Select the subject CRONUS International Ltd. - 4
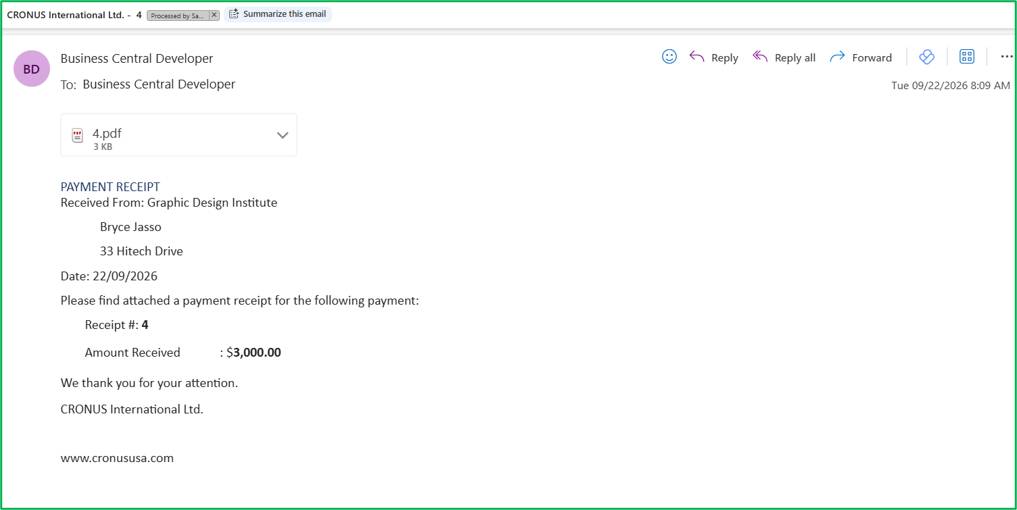 coord(75,15)
